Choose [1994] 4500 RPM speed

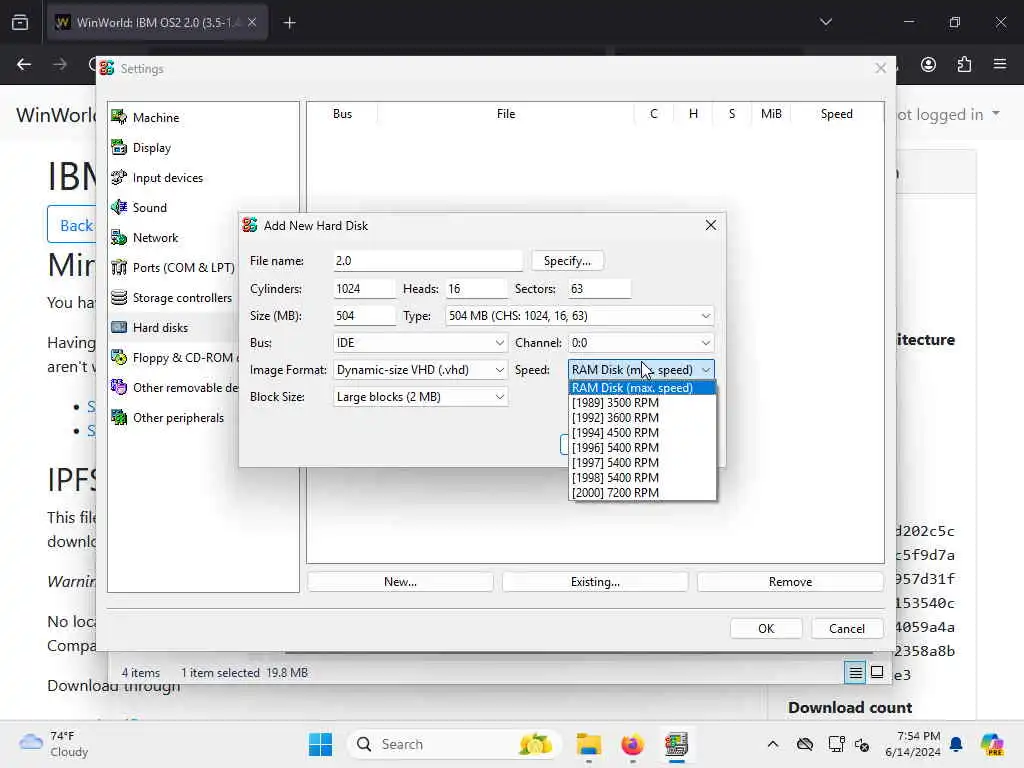click(642, 433)
